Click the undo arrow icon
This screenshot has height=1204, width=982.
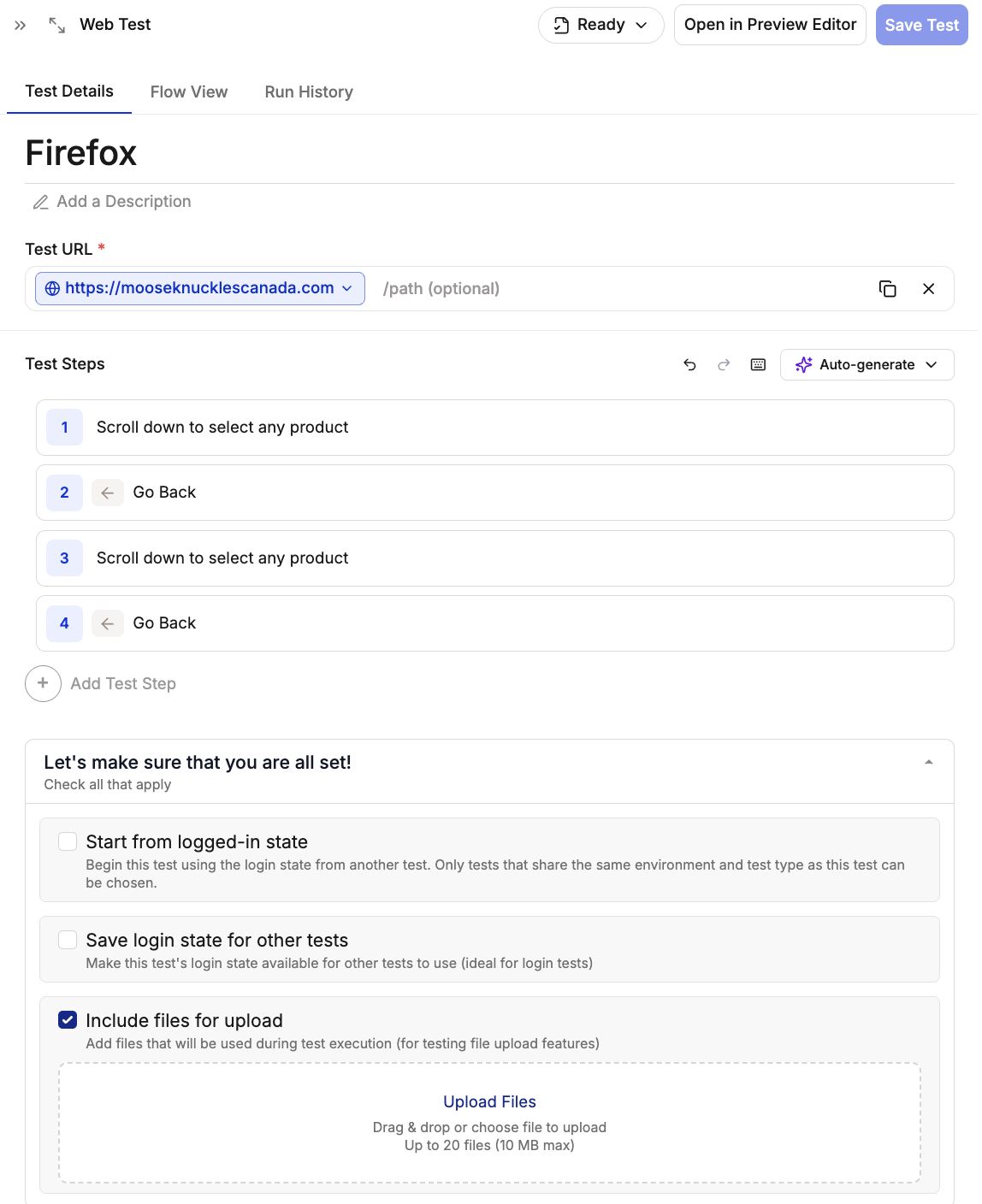tap(689, 365)
